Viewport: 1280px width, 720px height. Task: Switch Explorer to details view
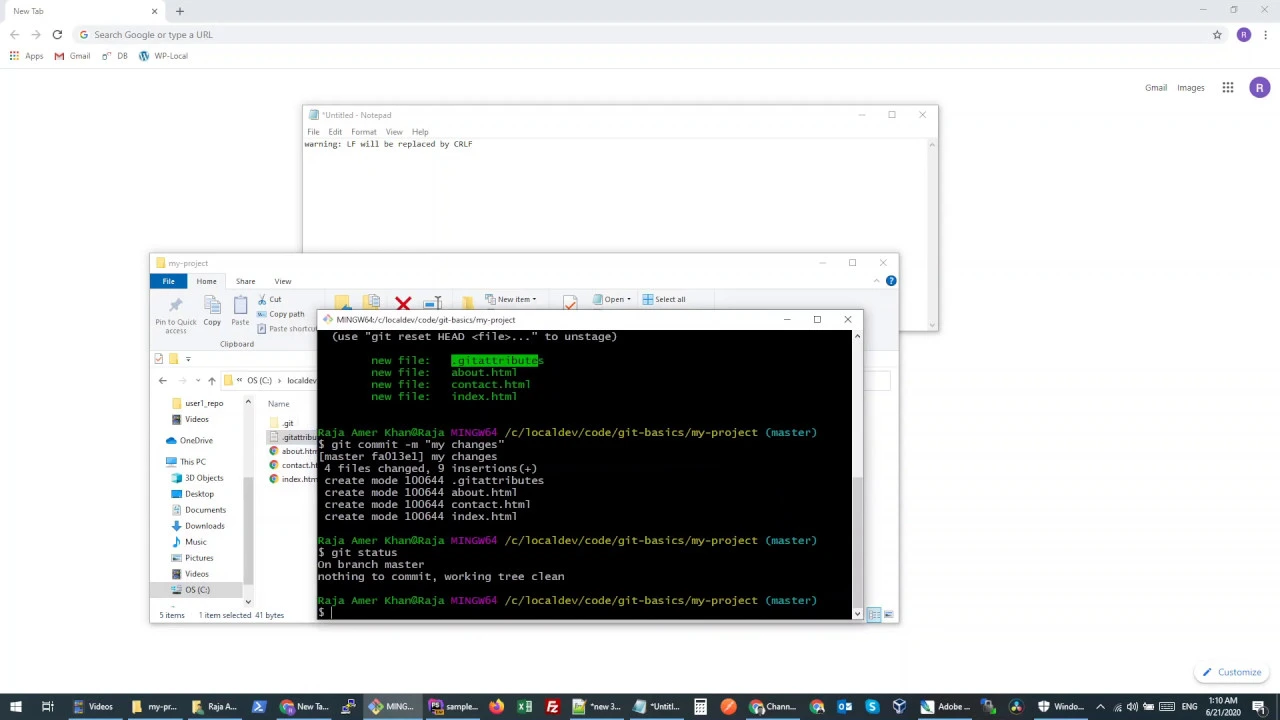tap(874, 615)
